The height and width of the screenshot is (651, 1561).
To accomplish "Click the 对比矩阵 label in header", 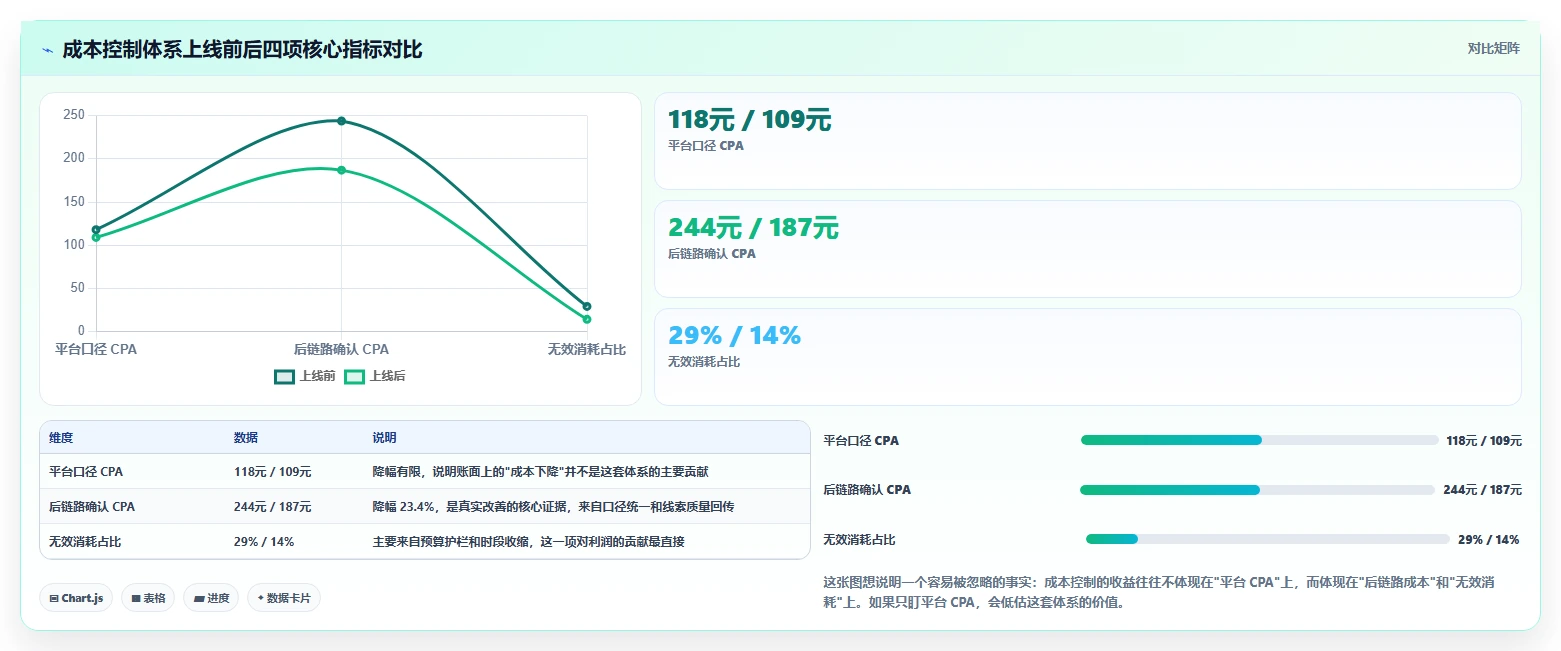I will tap(1493, 48).
